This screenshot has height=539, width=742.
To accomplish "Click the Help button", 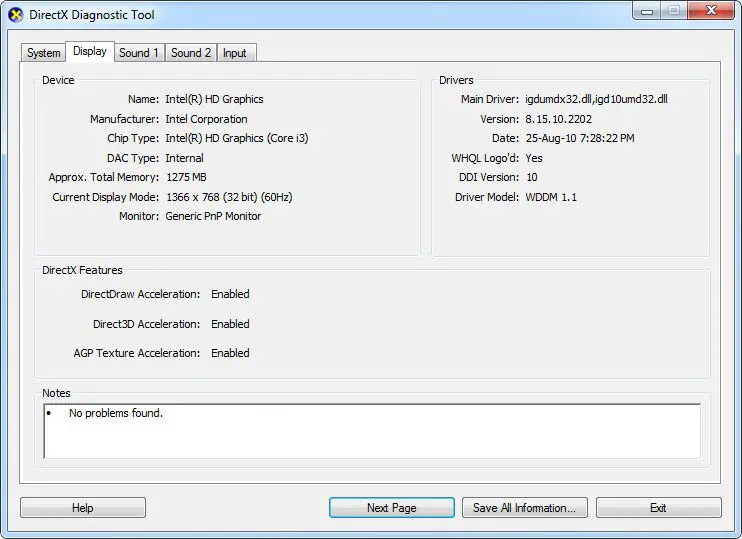I will coord(83,508).
